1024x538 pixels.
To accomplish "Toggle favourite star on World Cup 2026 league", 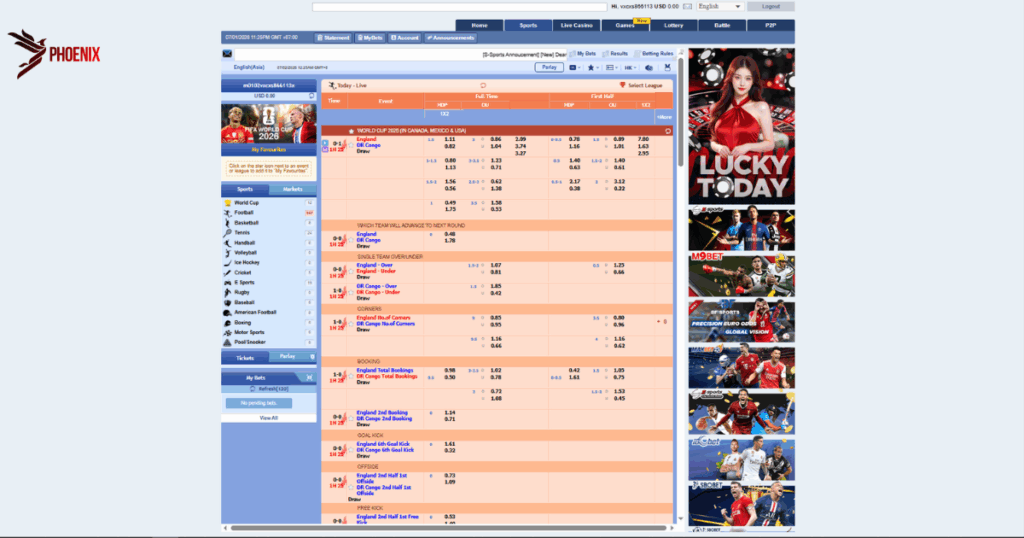I will tap(351, 131).
